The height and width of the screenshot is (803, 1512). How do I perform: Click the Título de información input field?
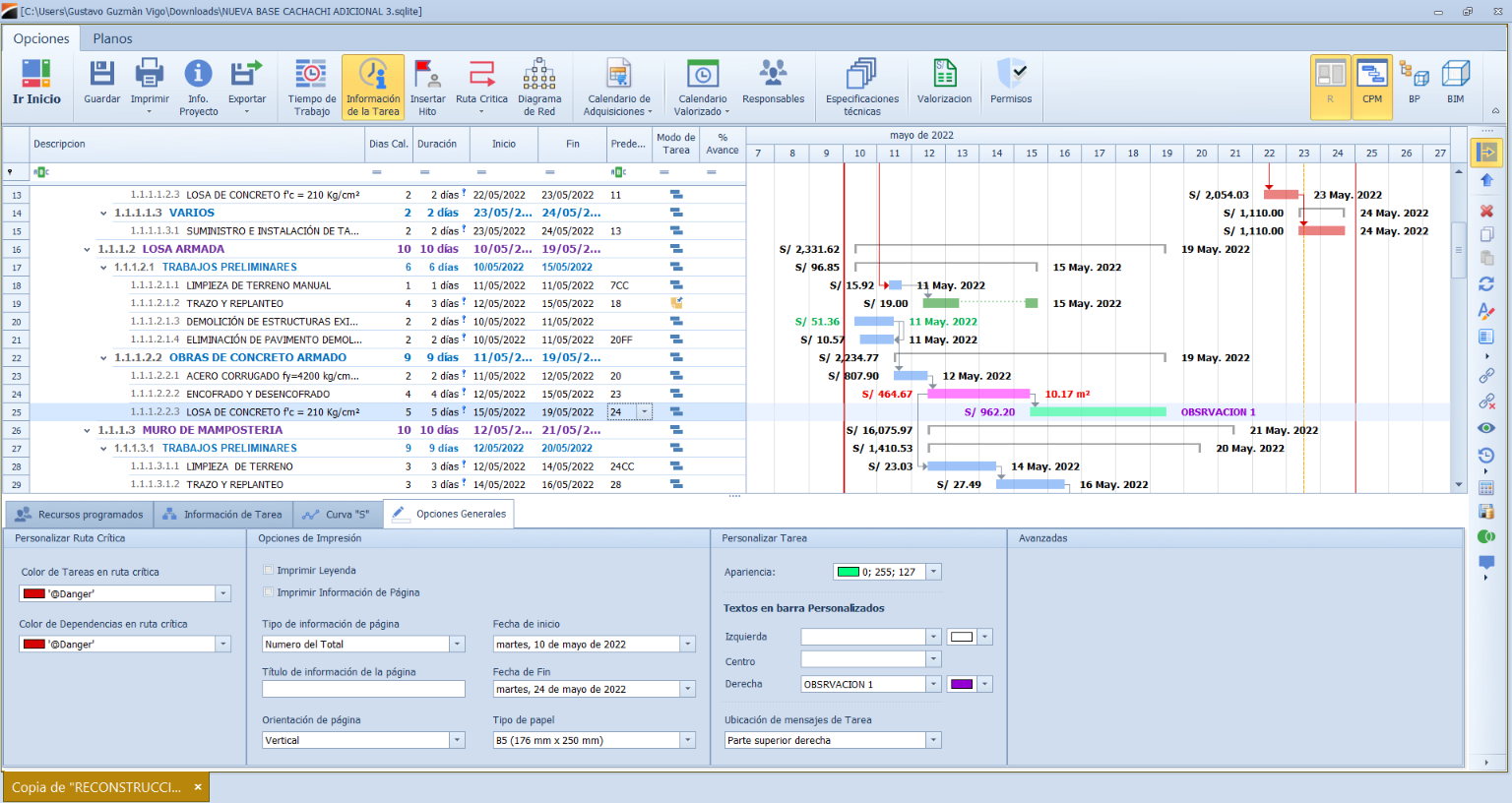coord(363,690)
